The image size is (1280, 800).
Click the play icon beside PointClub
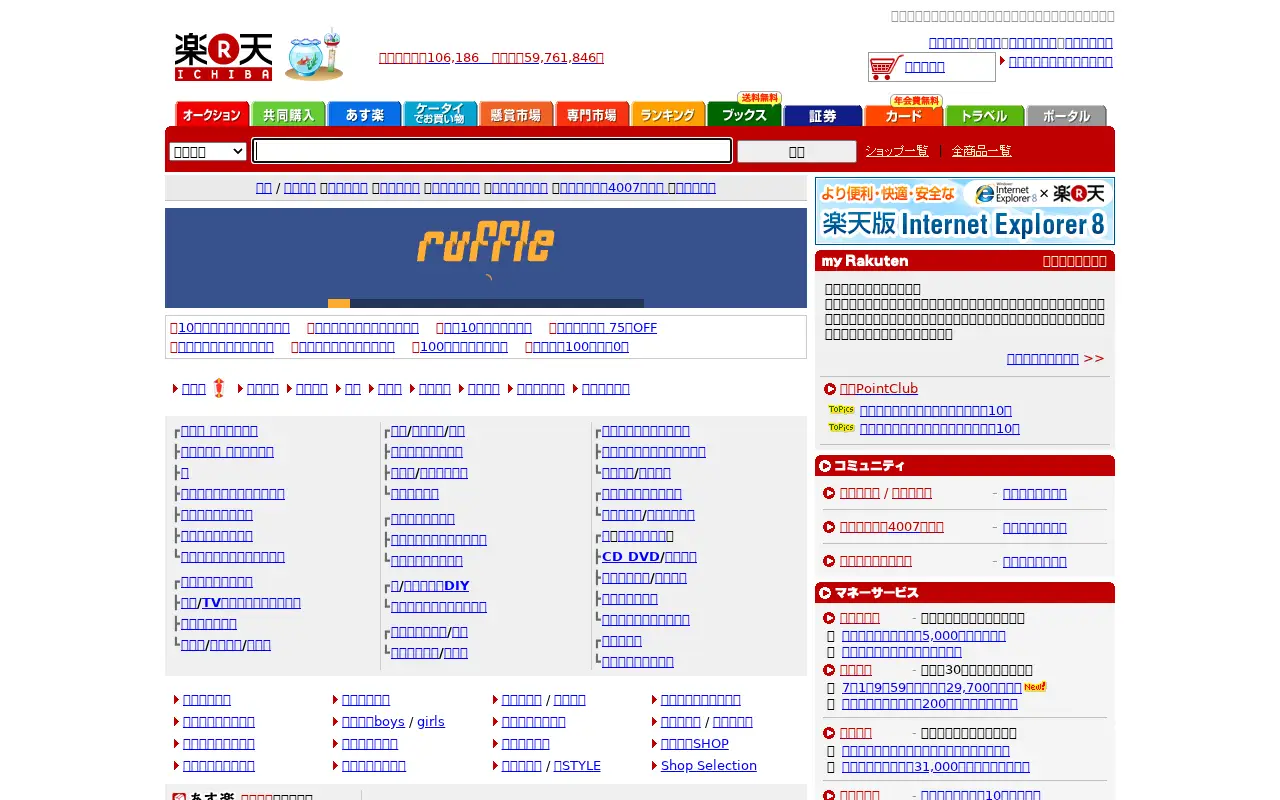click(830, 389)
